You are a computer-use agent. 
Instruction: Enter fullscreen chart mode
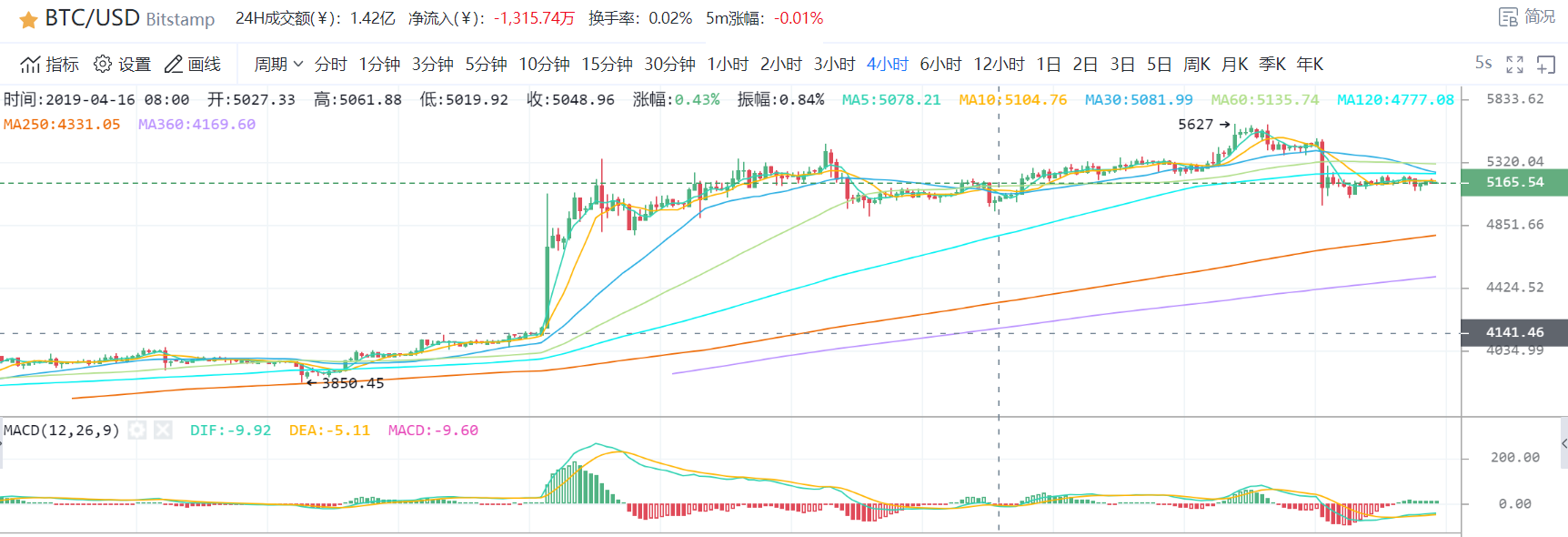[x=1514, y=64]
